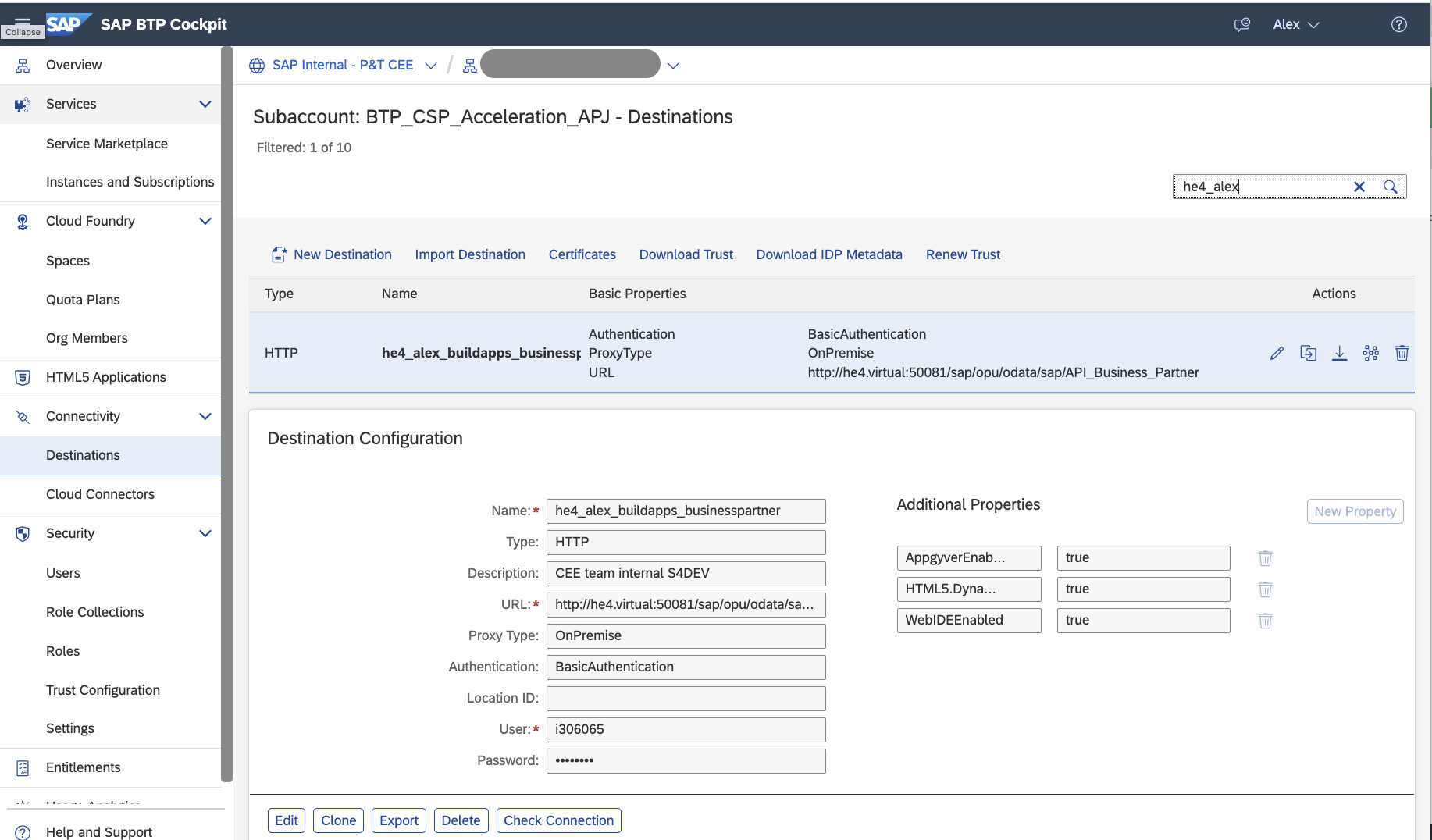Delete the WebIDEEnabled additional property
1432x840 pixels.
(x=1265, y=621)
